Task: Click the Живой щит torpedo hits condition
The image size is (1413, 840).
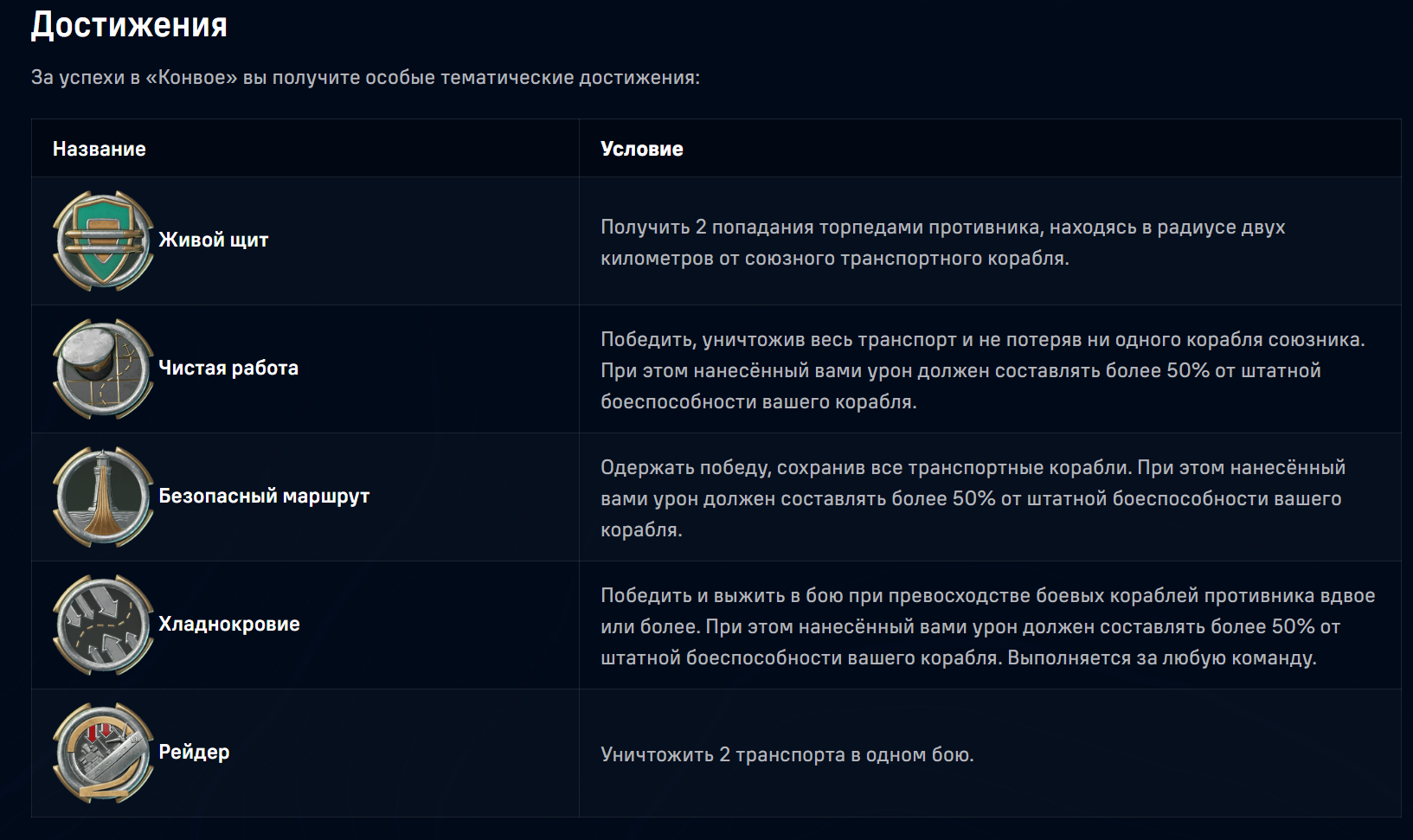Action: click(943, 242)
